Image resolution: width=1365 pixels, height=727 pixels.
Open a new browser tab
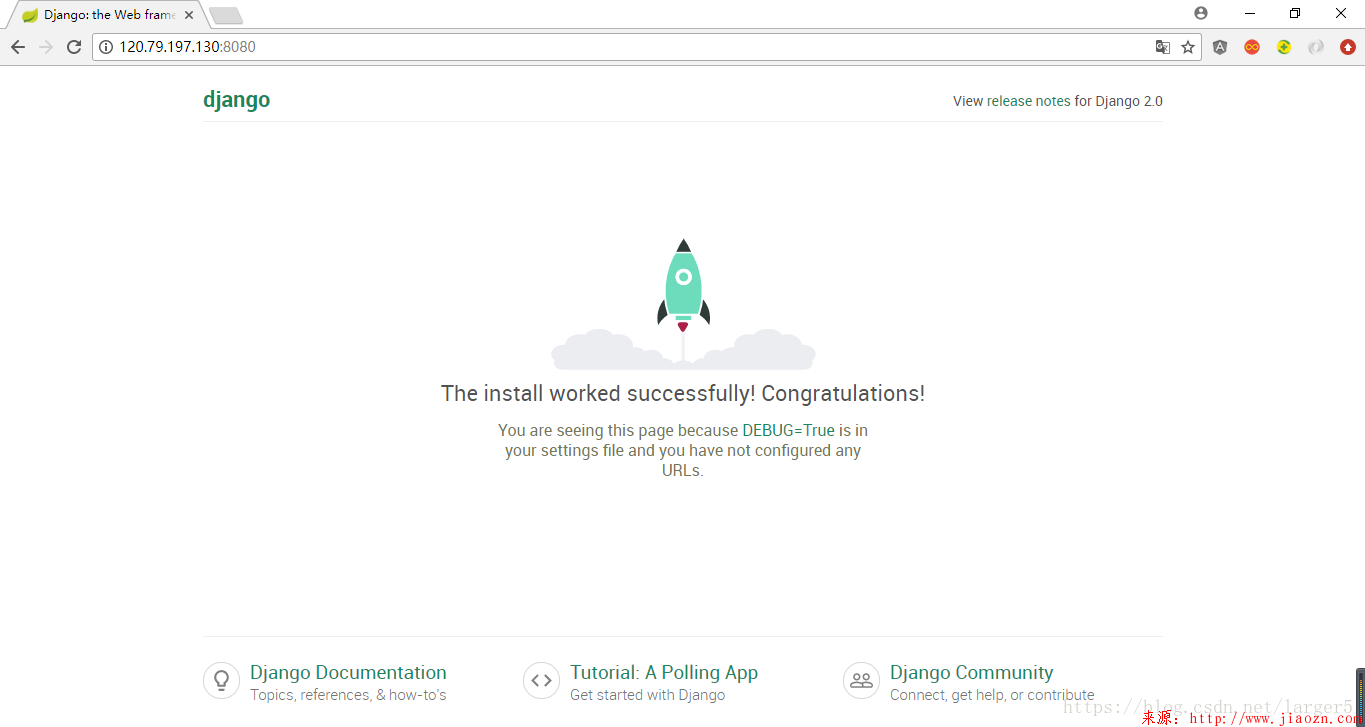[x=226, y=15]
